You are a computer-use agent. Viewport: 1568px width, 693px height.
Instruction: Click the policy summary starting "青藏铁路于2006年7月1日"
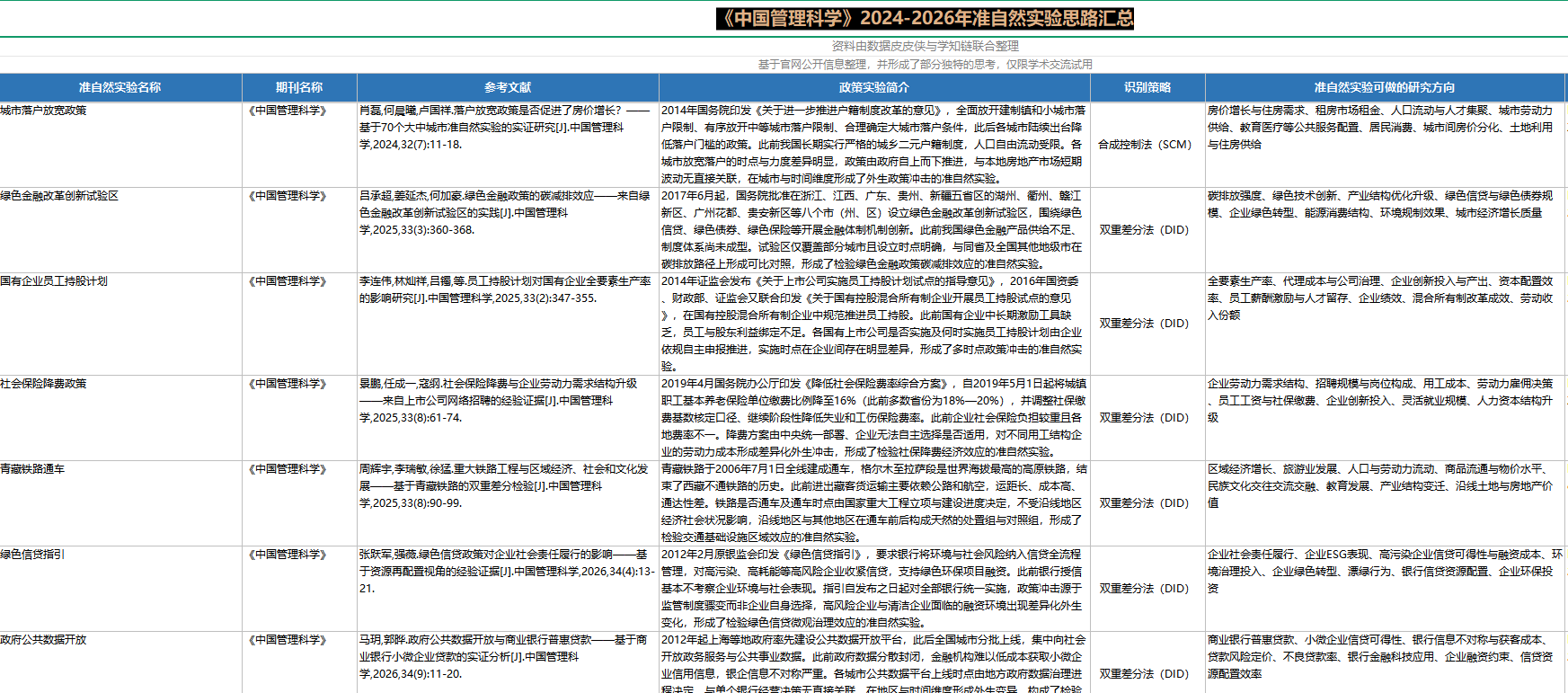point(873,503)
